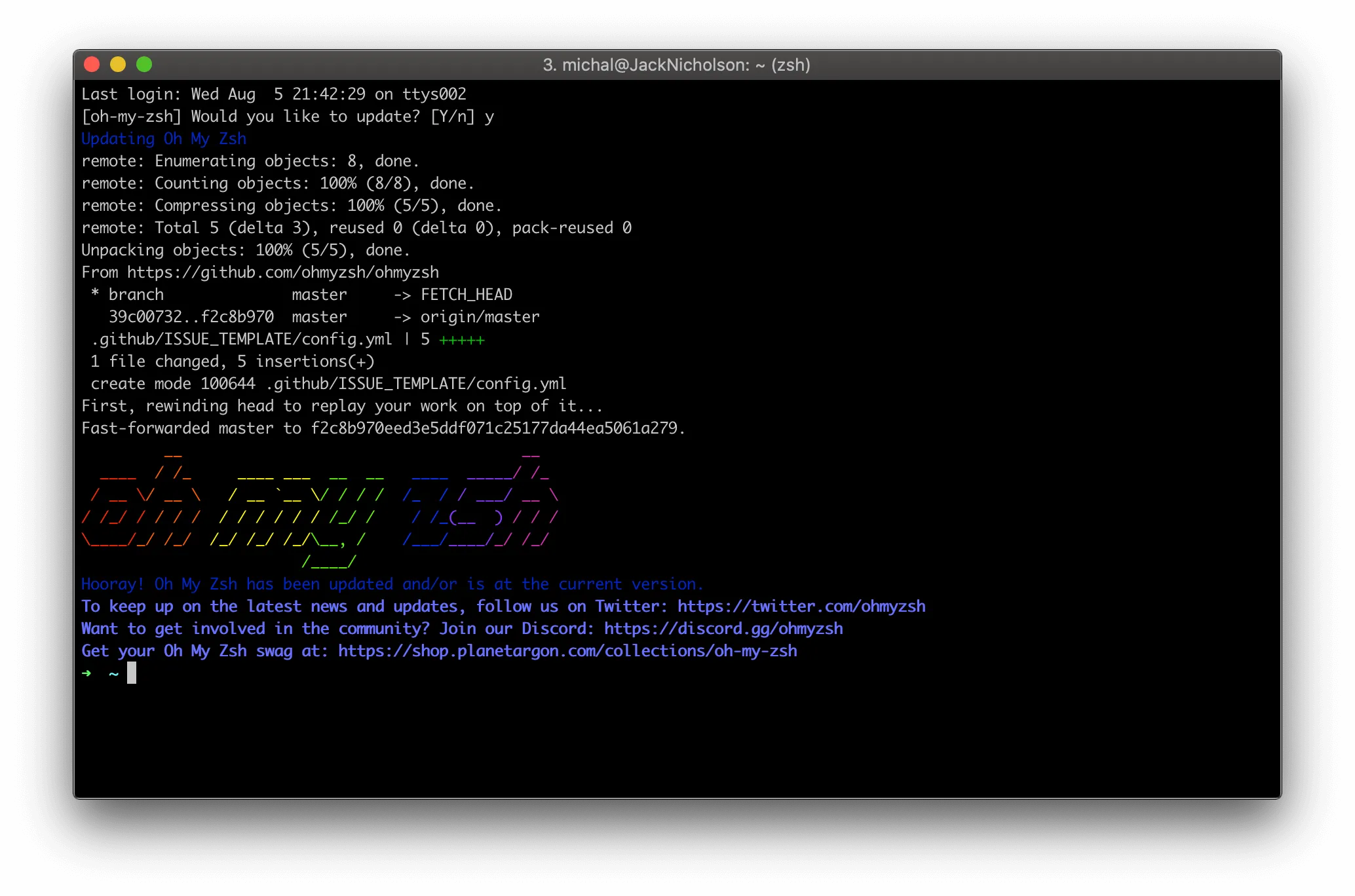Image resolution: width=1355 pixels, height=896 pixels.
Task: Click 'Hooray! Oh My Zsh has been updated' line
Action: point(392,584)
